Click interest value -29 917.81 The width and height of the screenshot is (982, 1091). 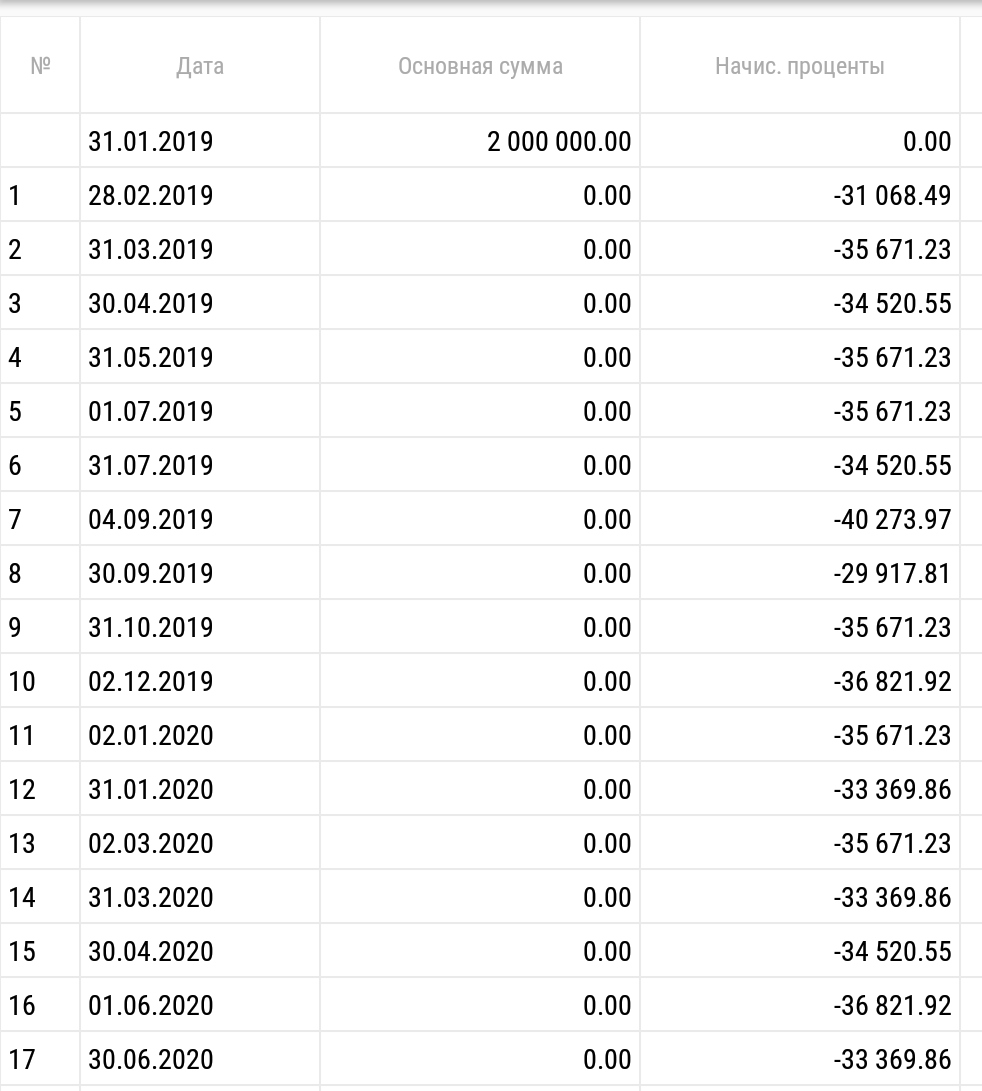(x=891, y=573)
